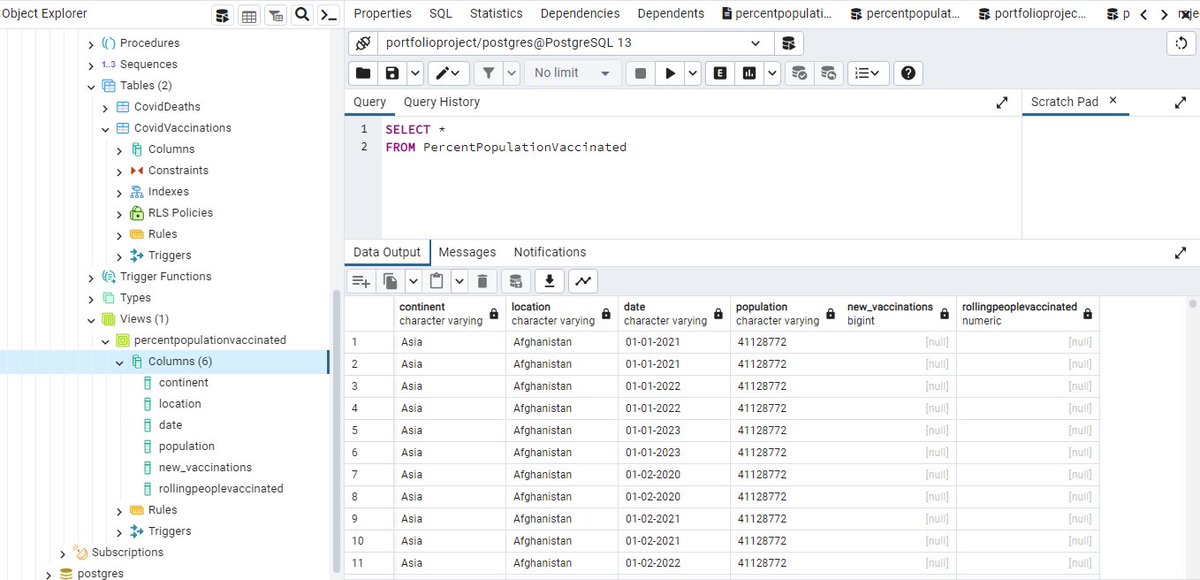
Task: Select RLS Policies under CovidVaccinations
Action: click(180, 213)
